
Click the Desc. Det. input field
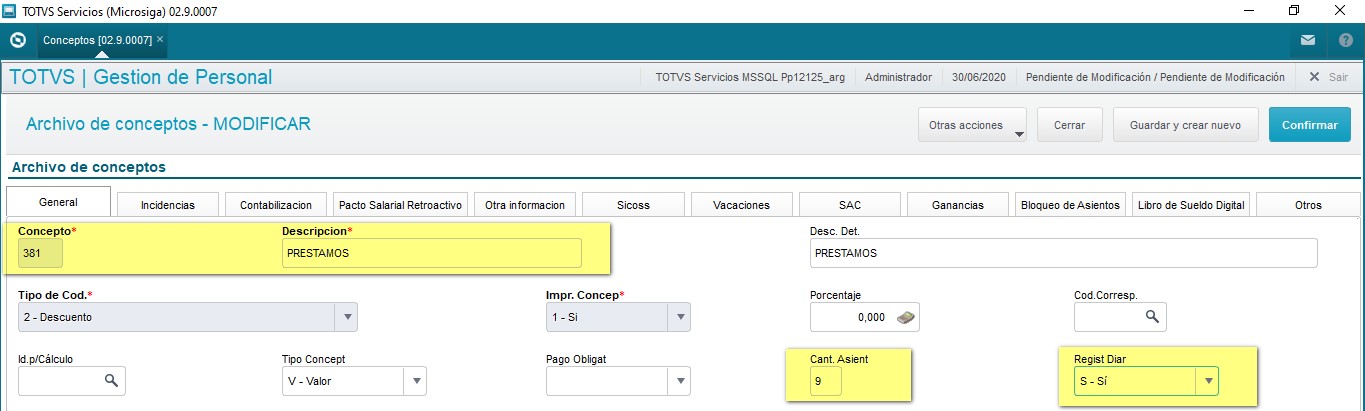(x=1063, y=253)
